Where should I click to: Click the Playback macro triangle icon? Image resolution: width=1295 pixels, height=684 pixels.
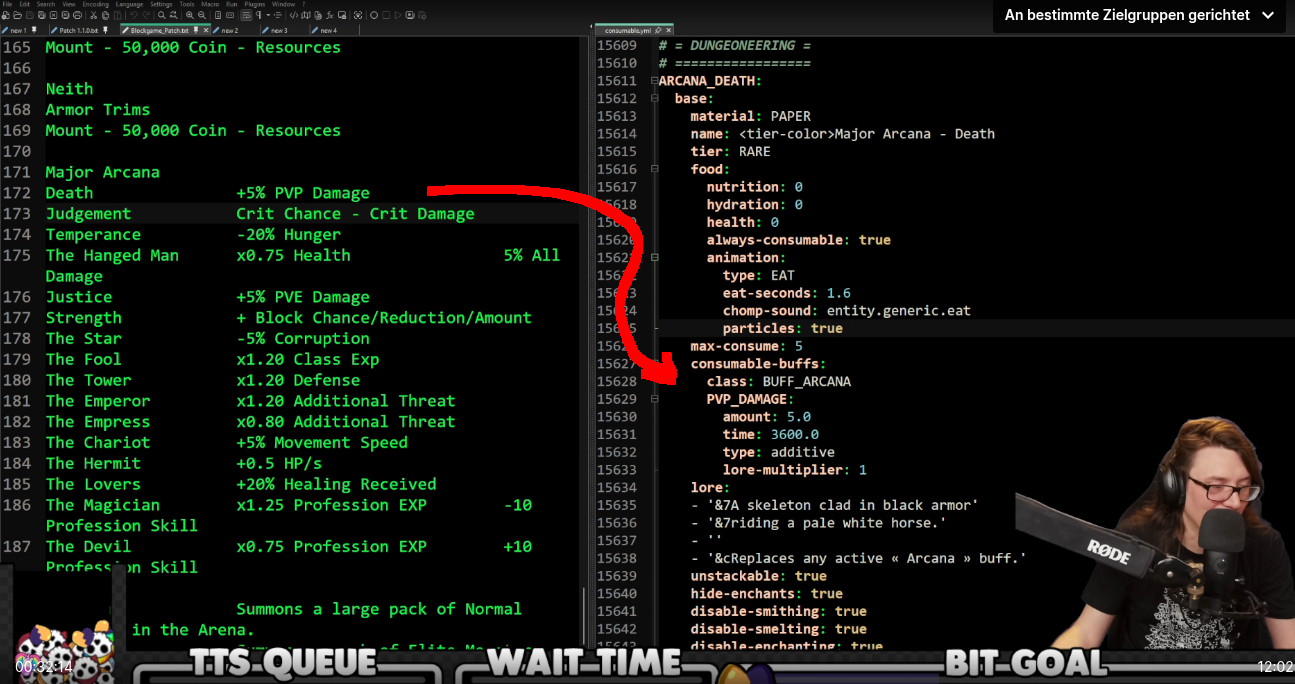[398, 15]
